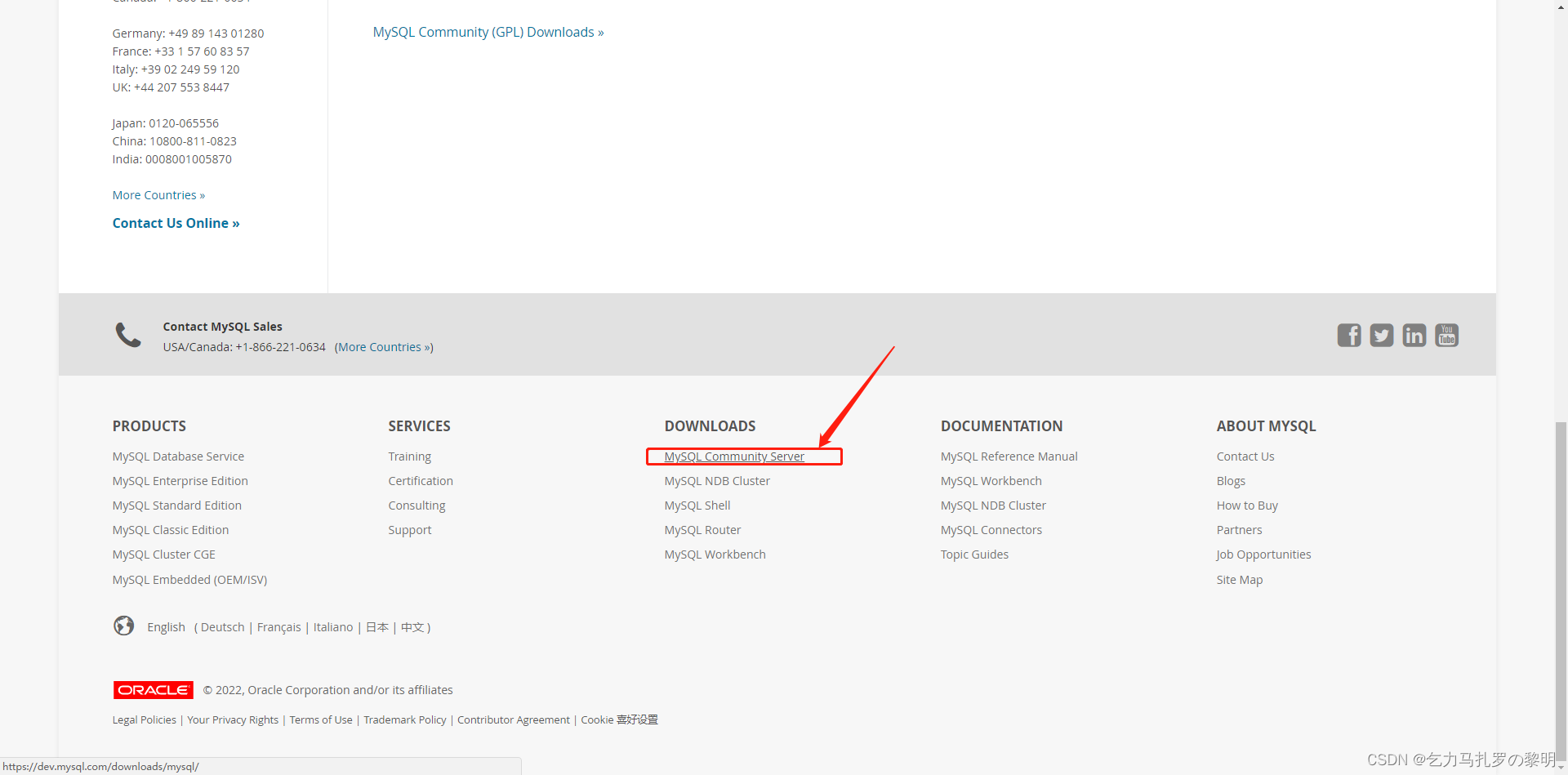Click the DOCUMENTATION footer heading
The image size is (1568, 775).
point(1002,426)
